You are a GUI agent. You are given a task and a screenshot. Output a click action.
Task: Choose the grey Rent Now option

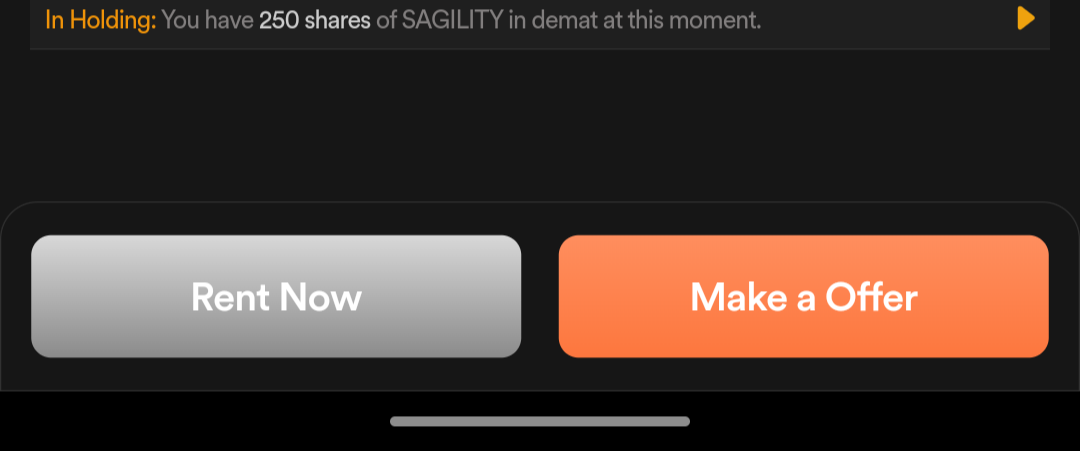click(x=276, y=296)
